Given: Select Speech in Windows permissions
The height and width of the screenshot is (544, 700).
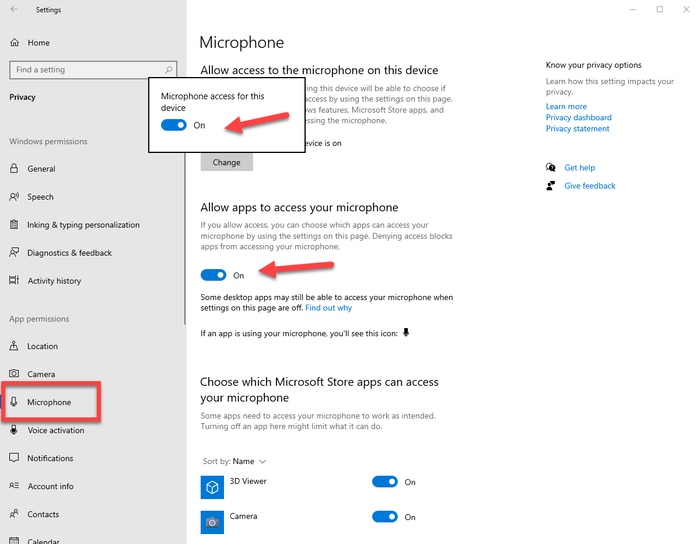Looking at the screenshot, I should point(40,197).
